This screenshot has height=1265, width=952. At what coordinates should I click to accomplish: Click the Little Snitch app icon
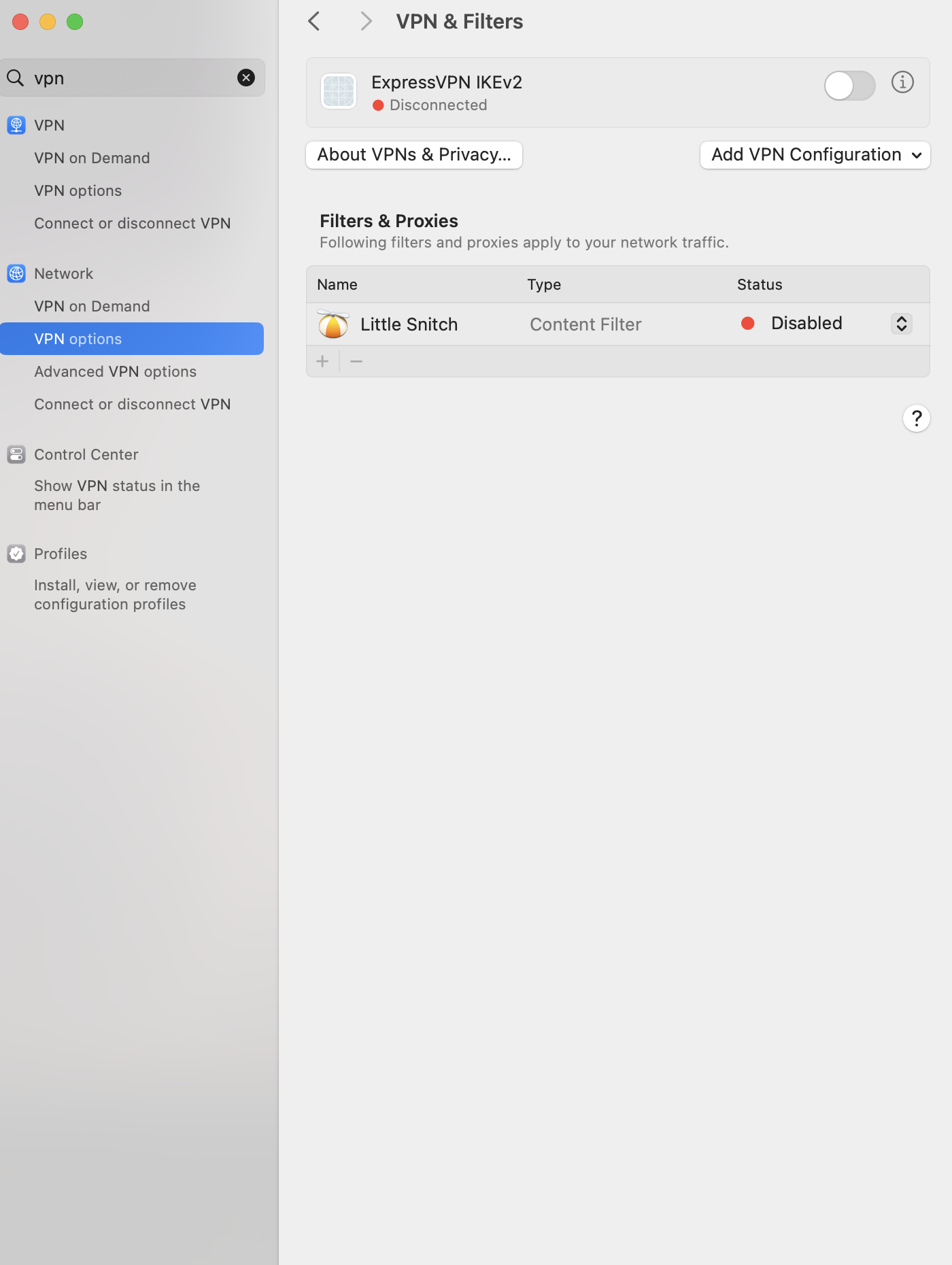click(333, 324)
